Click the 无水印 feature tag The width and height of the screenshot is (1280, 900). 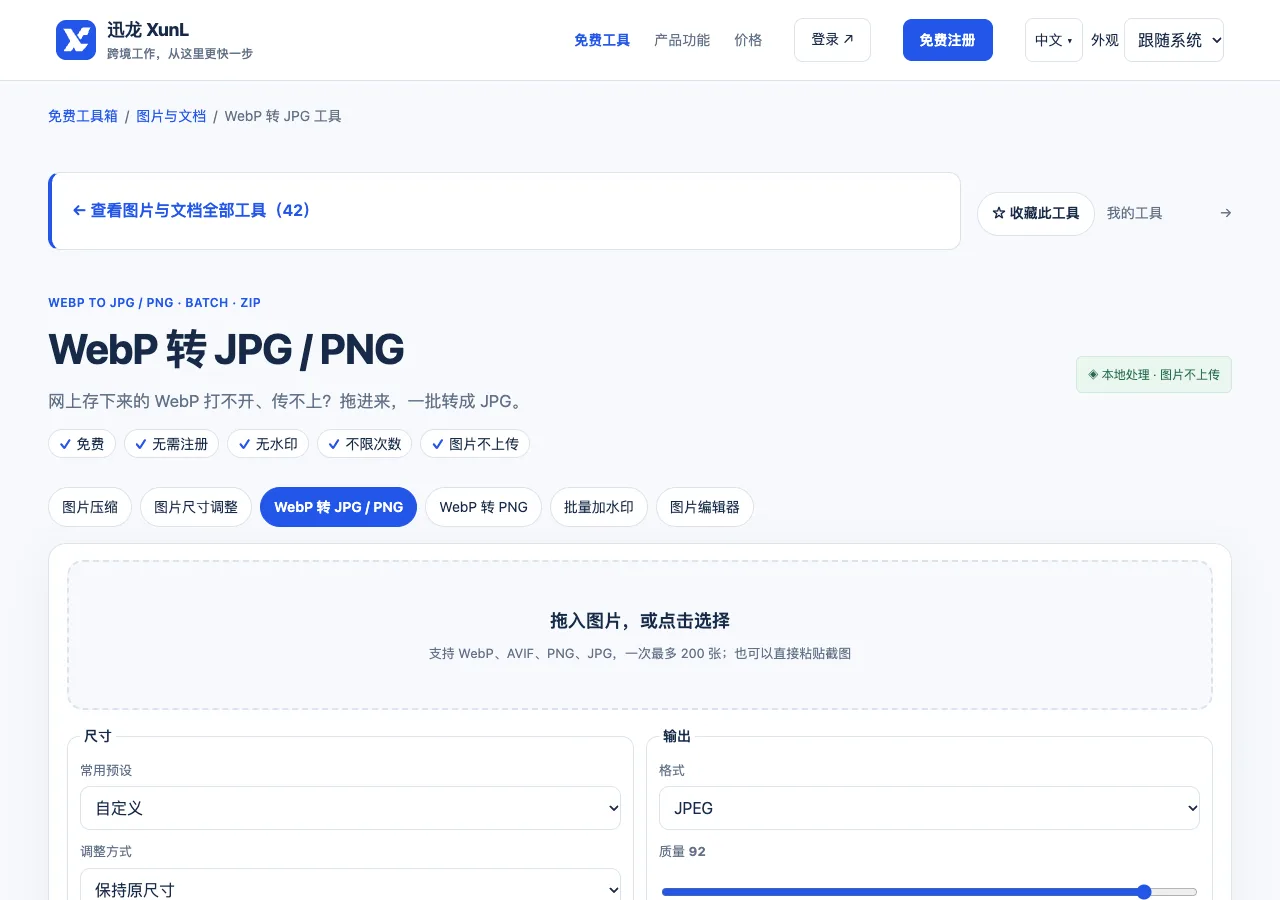coord(268,444)
